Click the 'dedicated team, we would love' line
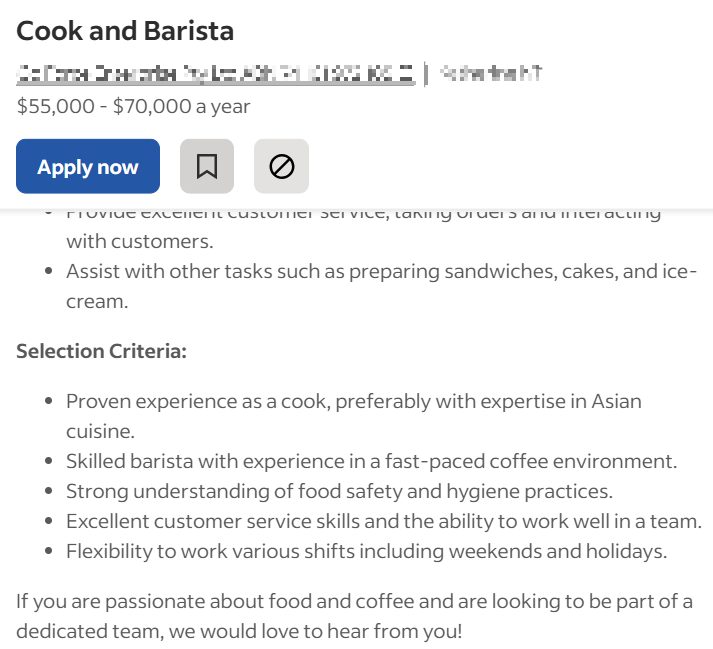 click(x=239, y=631)
